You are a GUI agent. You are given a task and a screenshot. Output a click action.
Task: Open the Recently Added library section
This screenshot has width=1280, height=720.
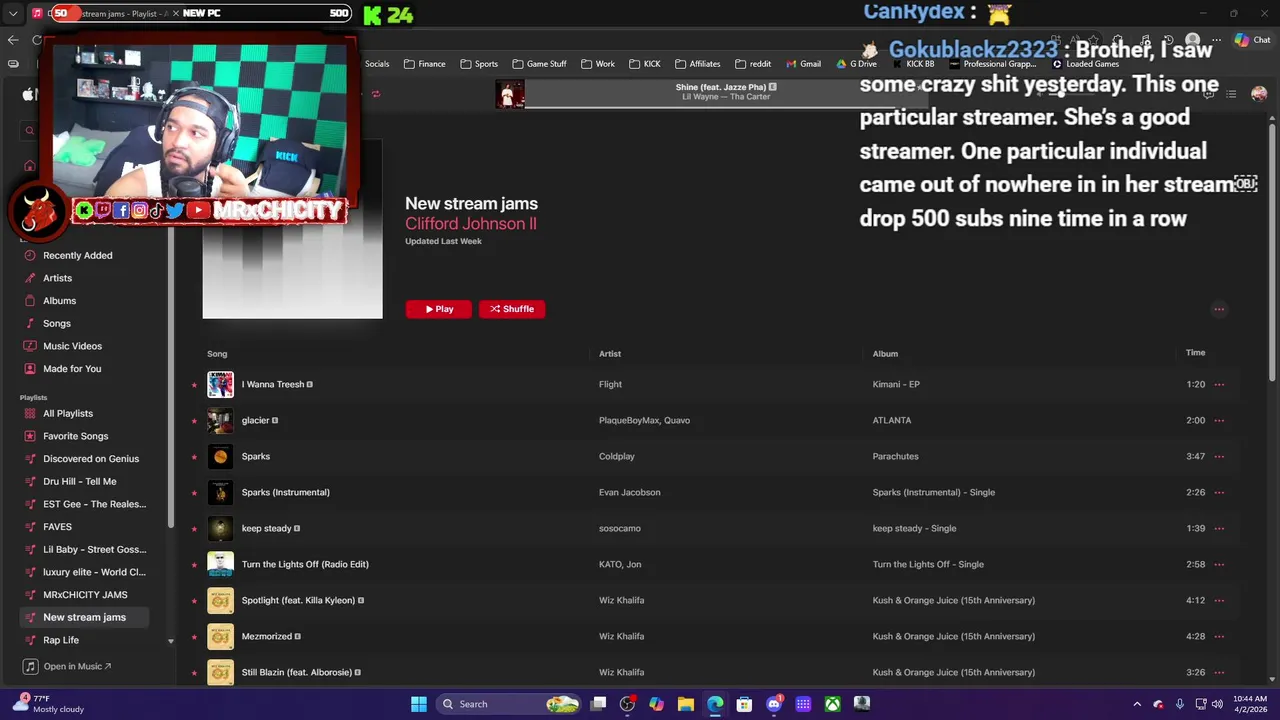(x=77, y=255)
